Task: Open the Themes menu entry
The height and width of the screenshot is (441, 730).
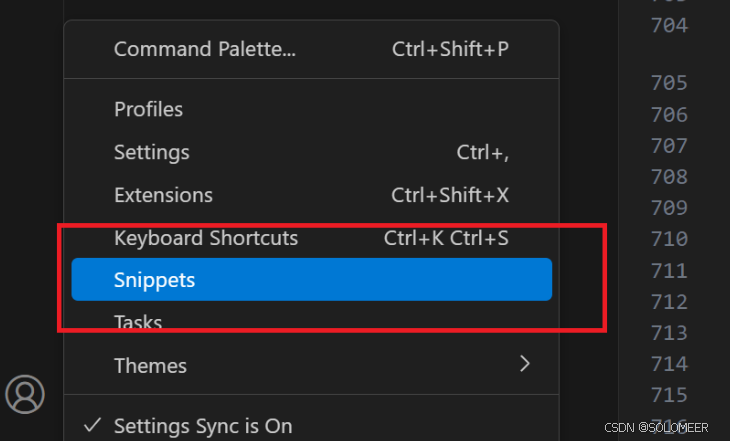Action: 150,365
